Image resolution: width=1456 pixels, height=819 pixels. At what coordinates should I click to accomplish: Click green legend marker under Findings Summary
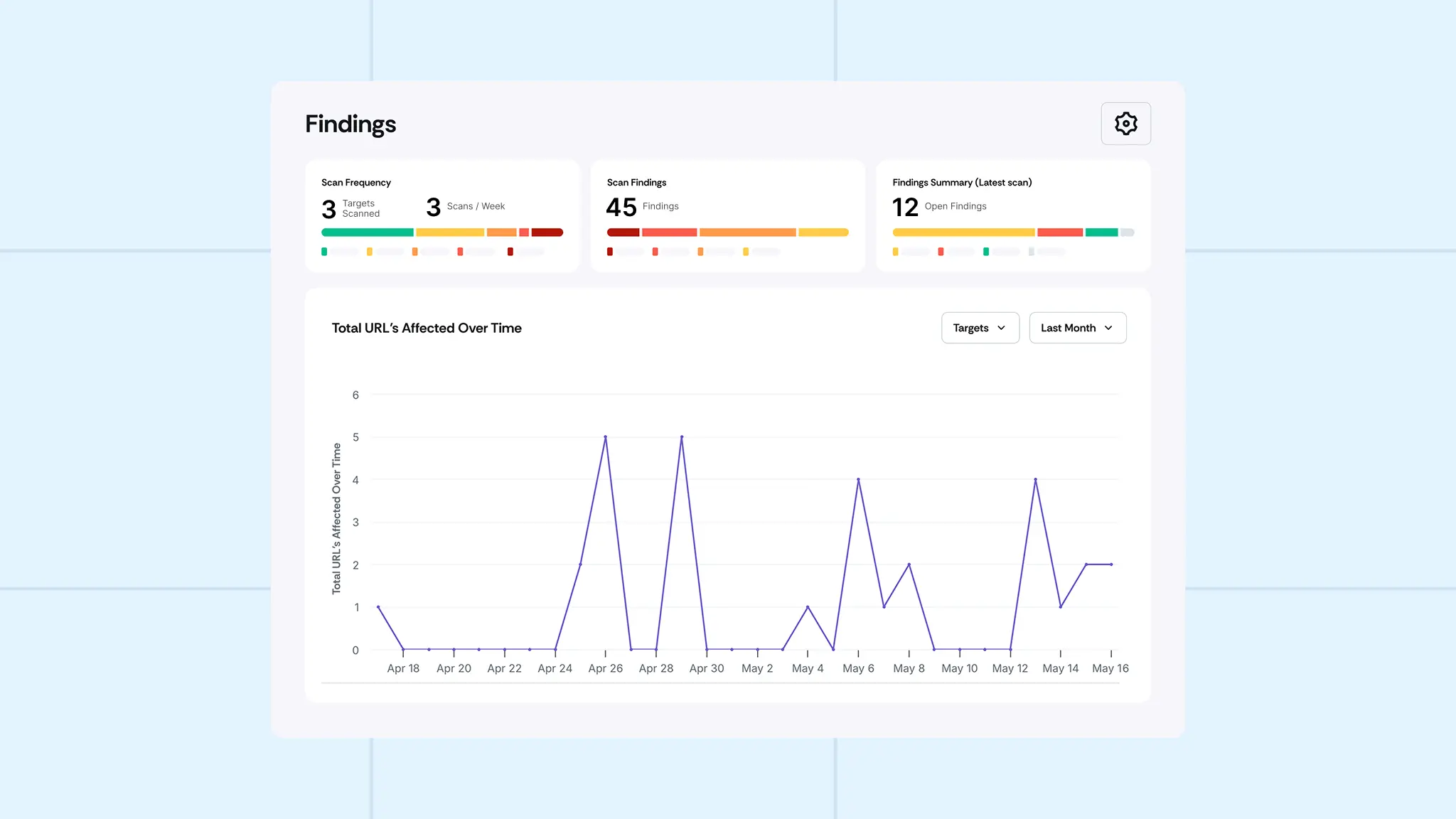[985, 252]
